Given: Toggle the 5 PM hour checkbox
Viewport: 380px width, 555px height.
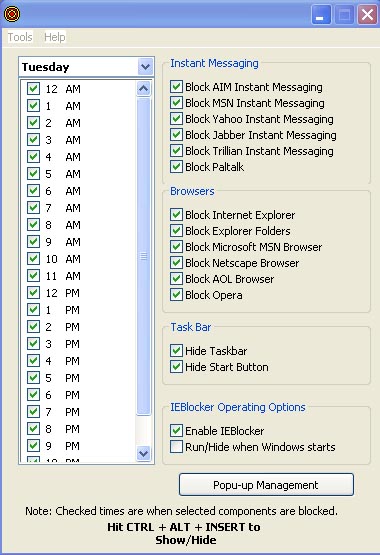Looking at the screenshot, I should click(x=33, y=377).
